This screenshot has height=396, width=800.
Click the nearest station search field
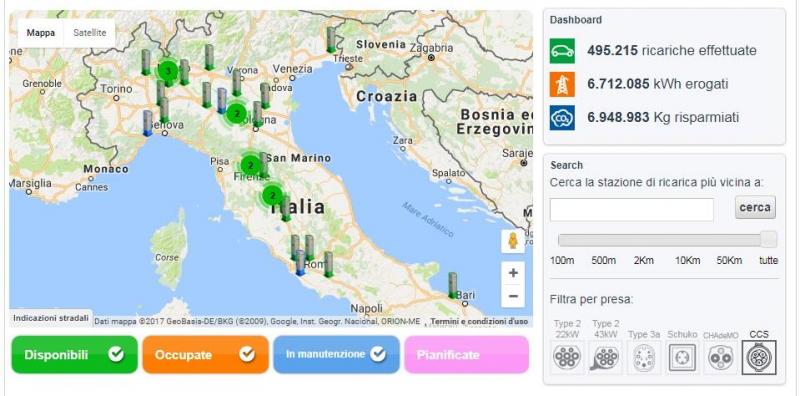[x=632, y=210]
